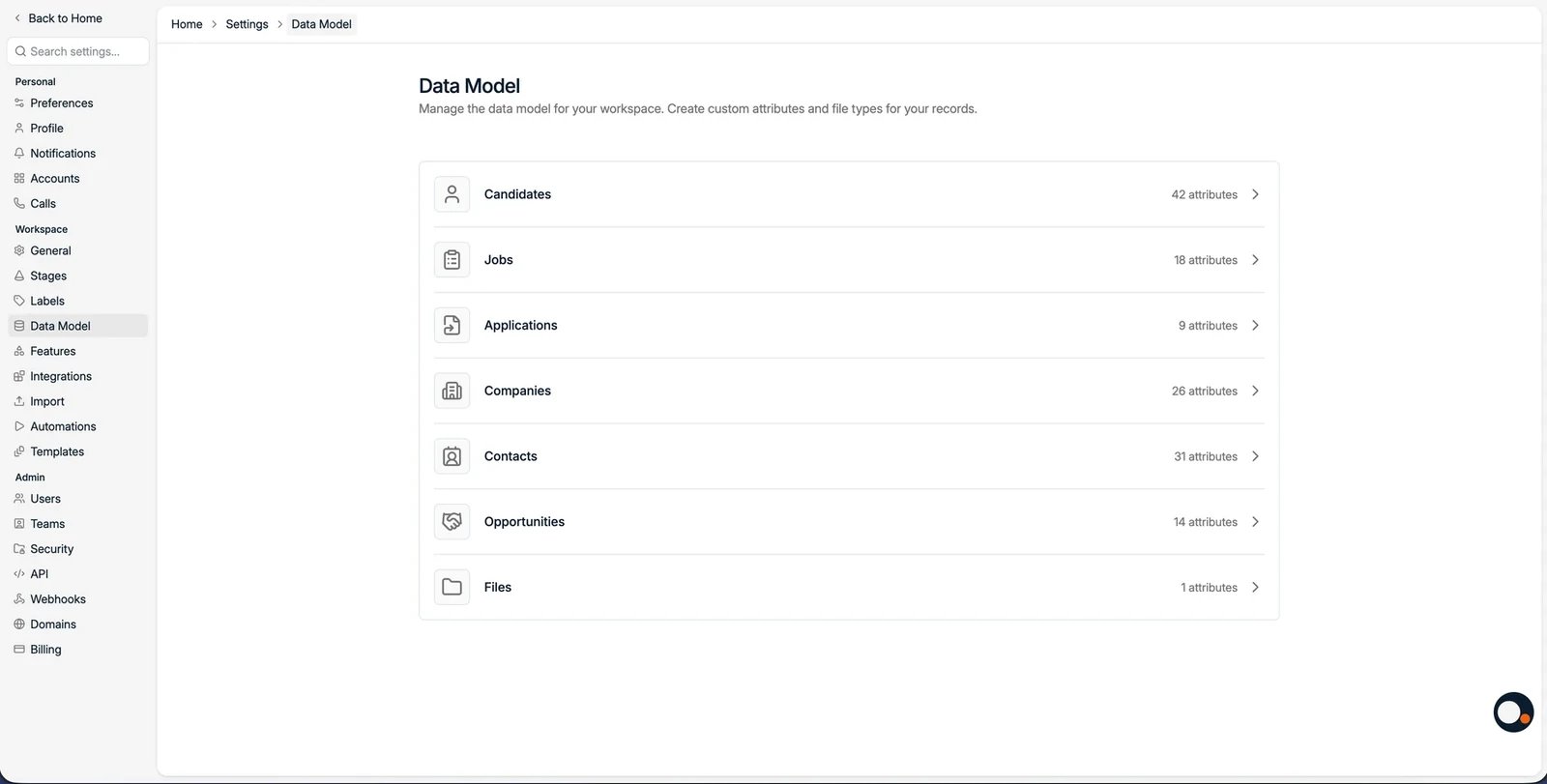Click the Contacts row label
Screen dimensions: 1547x784
coord(511,456)
